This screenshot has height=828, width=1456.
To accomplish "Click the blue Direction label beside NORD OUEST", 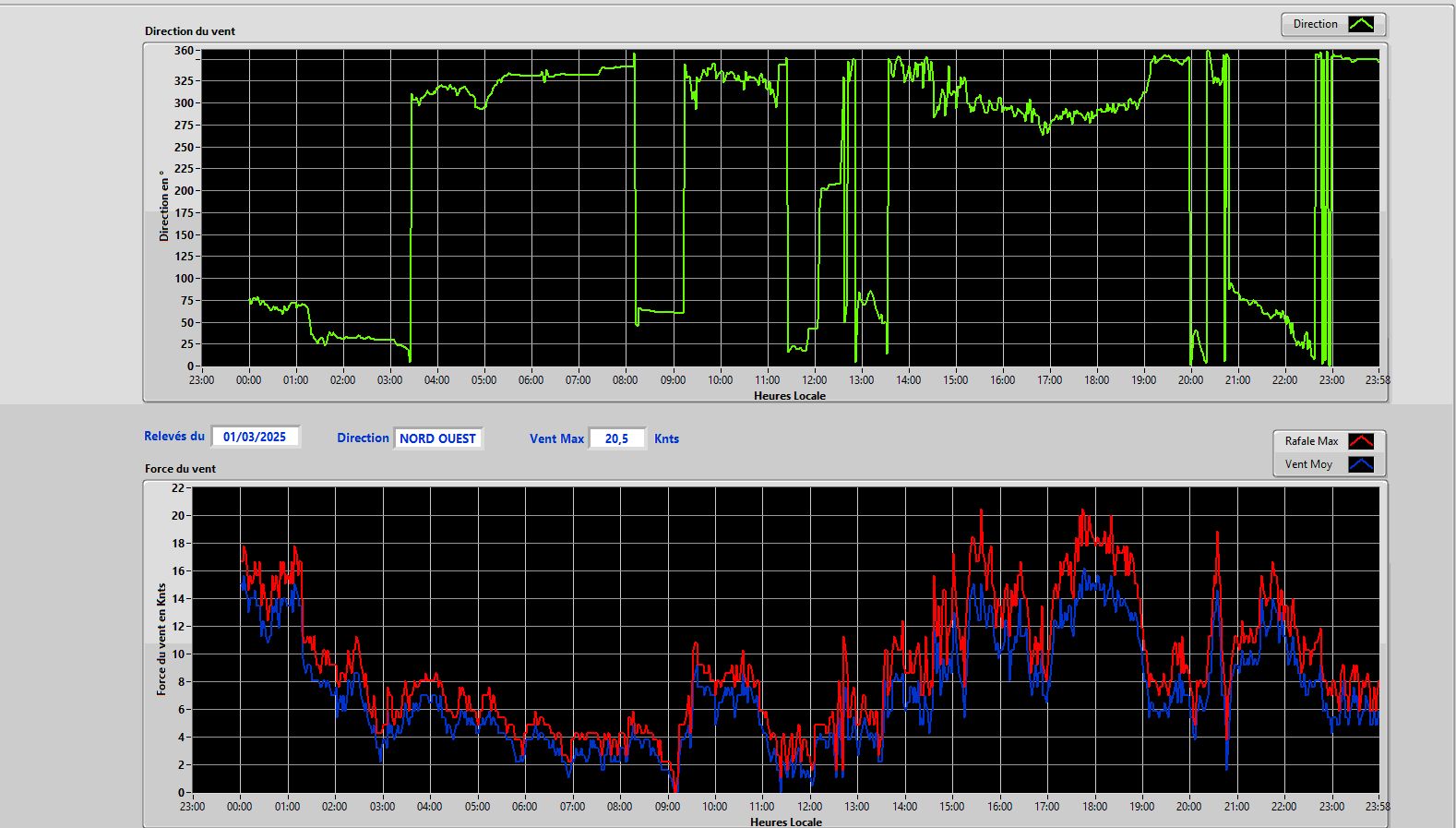I will 363,438.
